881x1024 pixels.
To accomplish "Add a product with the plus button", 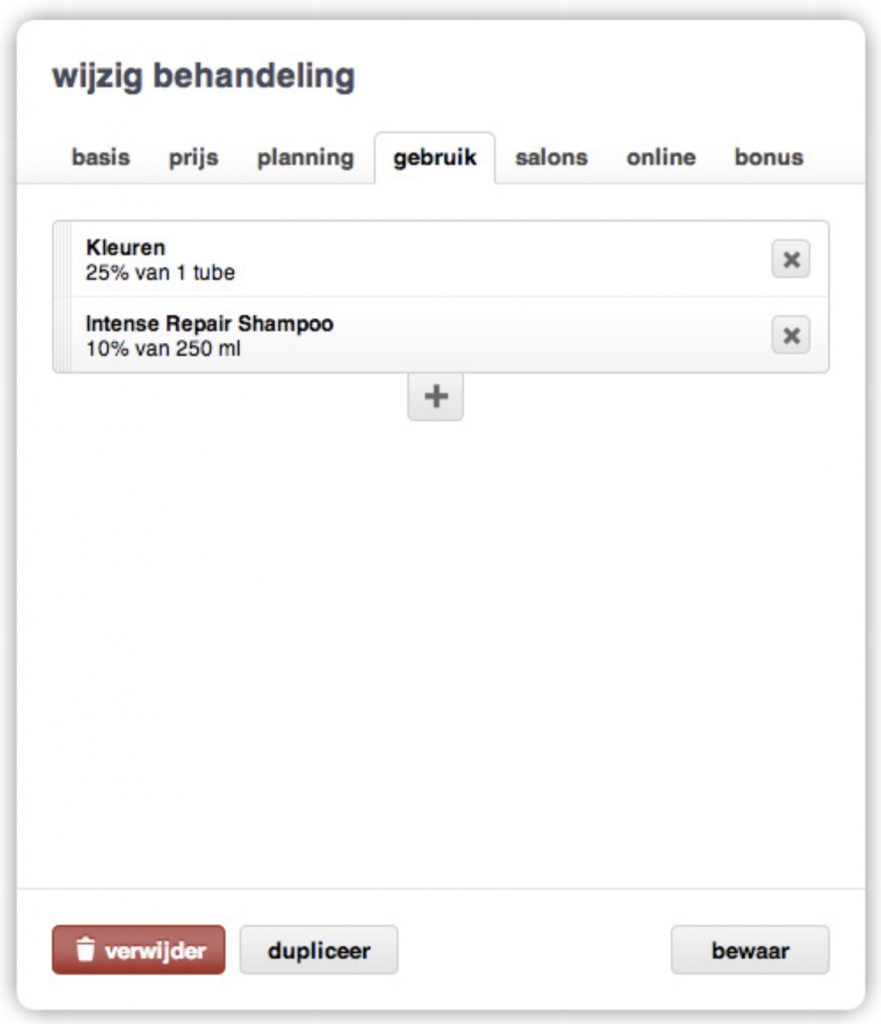I will point(435,397).
